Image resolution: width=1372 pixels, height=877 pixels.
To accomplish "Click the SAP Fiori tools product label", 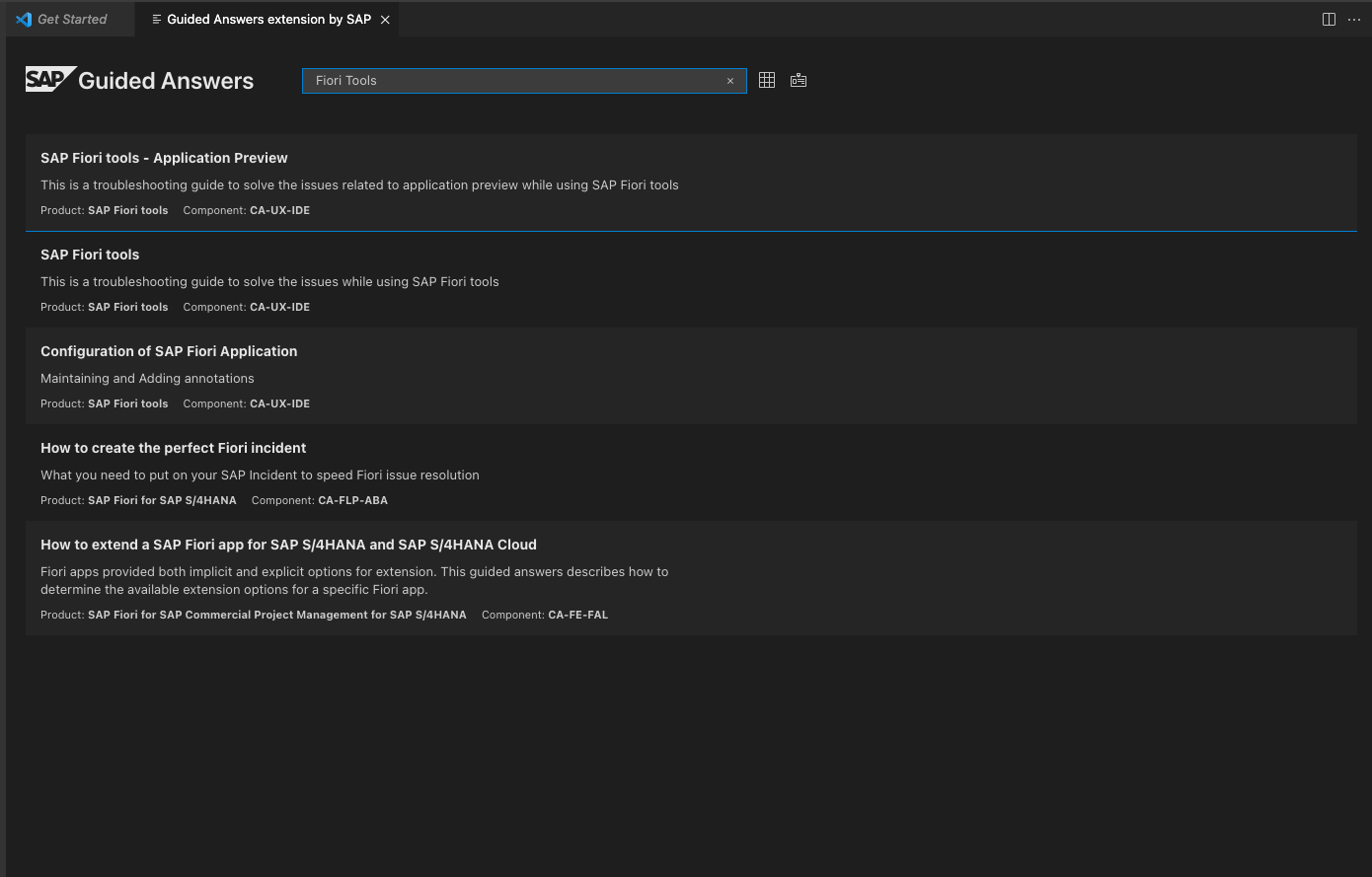I will 127,210.
